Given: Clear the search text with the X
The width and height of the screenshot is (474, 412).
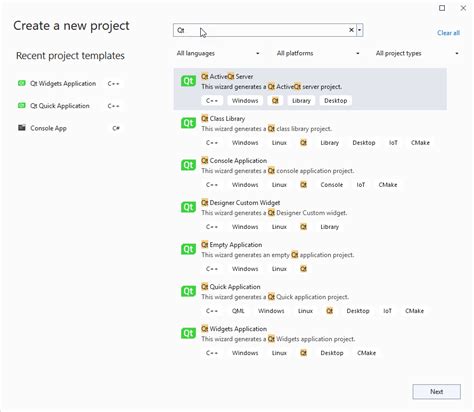Looking at the screenshot, I should pos(351,30).
